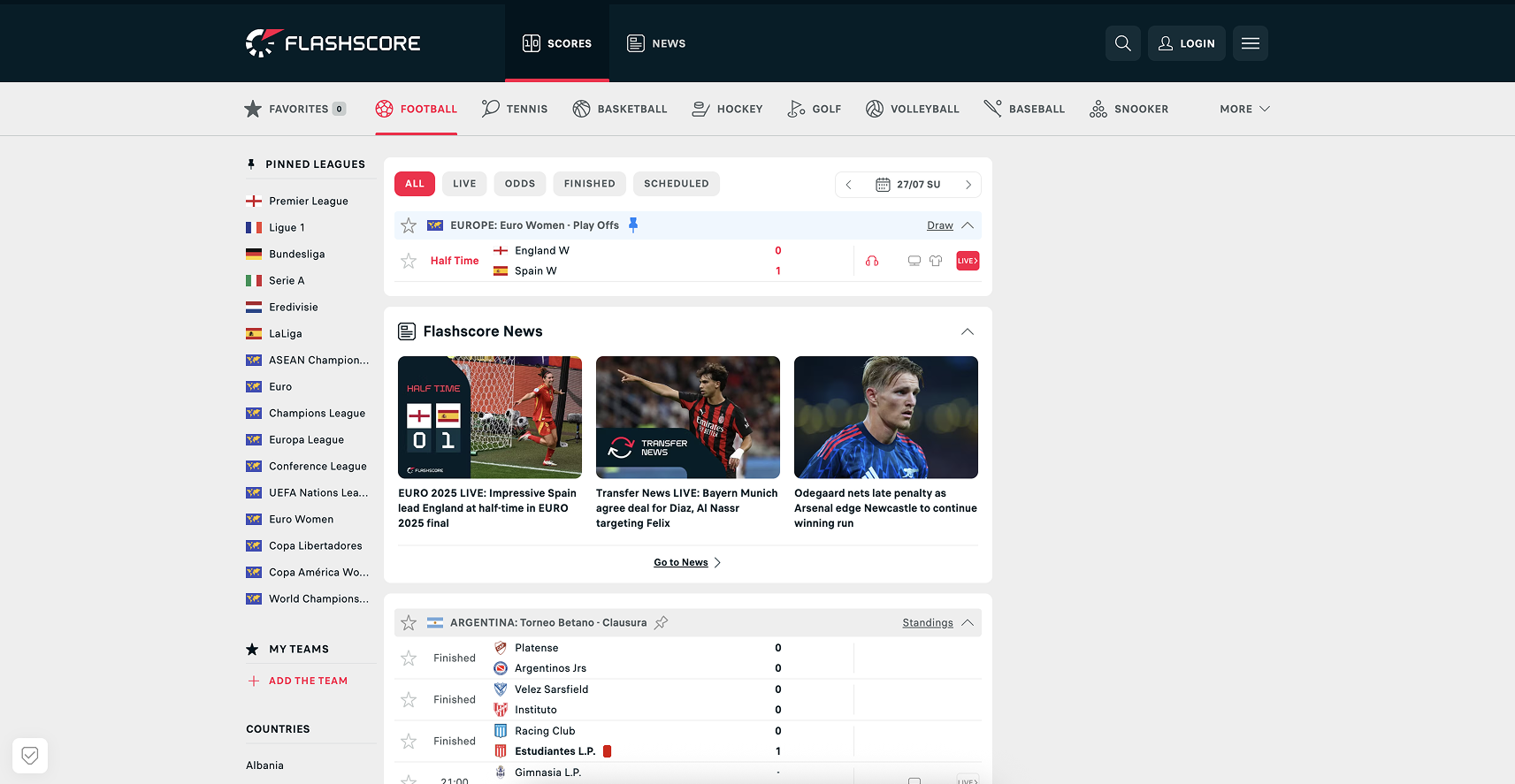Favorite the Velez Sarsfield vs Instituto match
1515x784 pixels.
[x=409, y=700]
